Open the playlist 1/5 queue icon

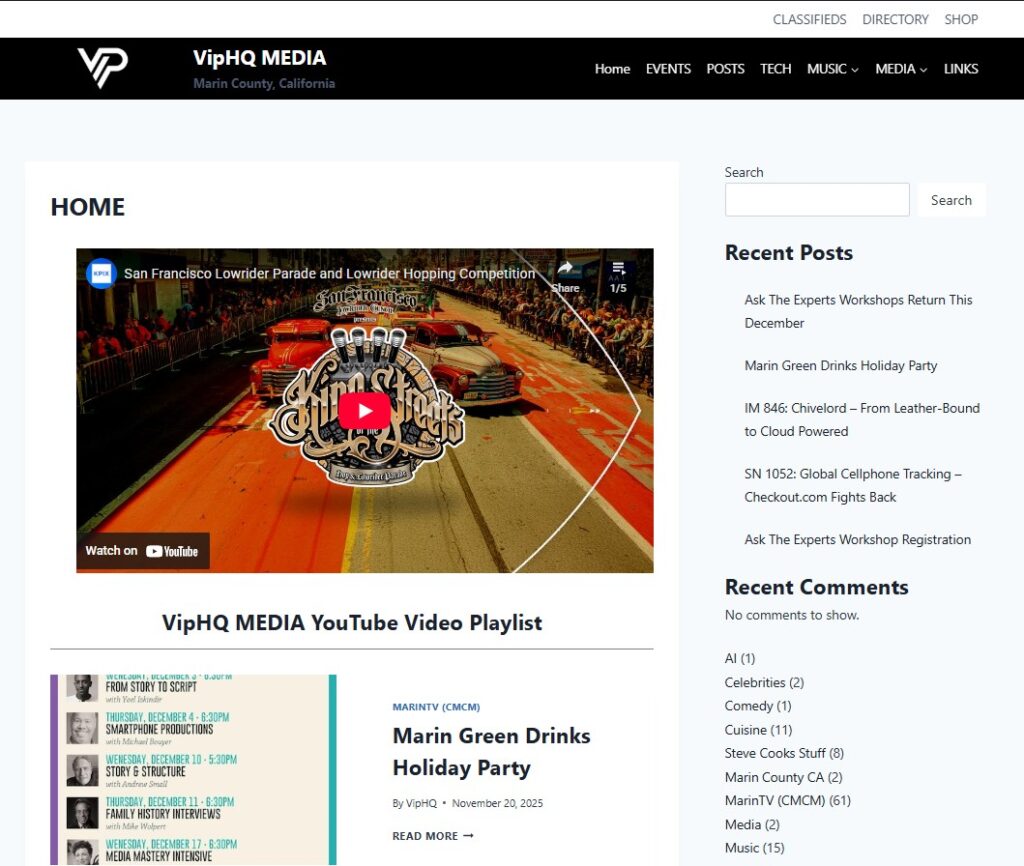pos(618,270)
